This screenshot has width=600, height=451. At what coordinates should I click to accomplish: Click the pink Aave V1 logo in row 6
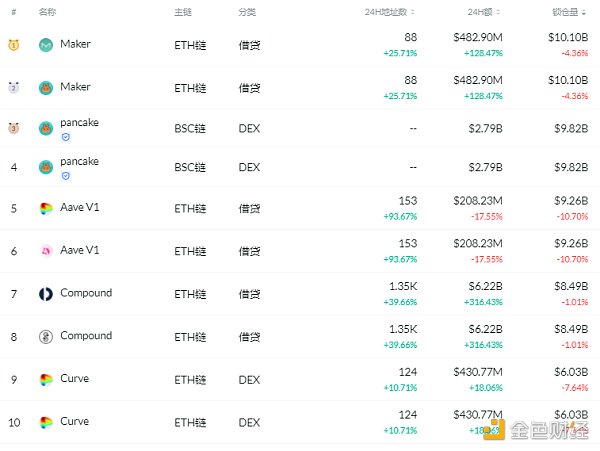pyautogui.click(x=46, y=251)
